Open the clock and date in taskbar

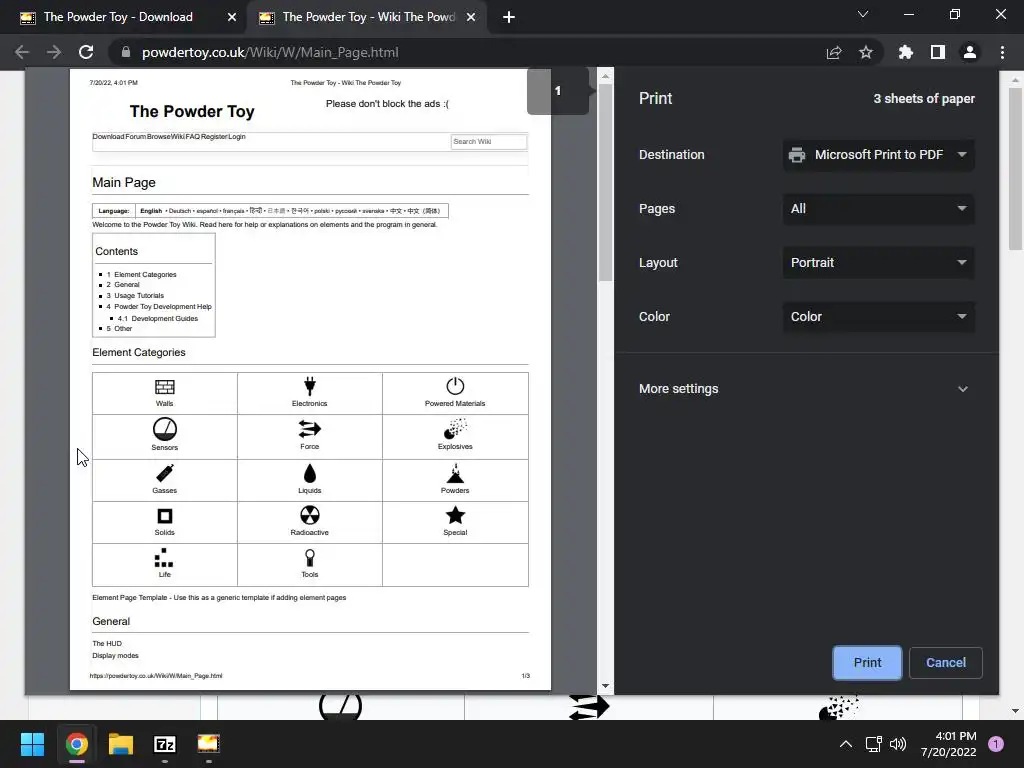click(x=948, y=744)
